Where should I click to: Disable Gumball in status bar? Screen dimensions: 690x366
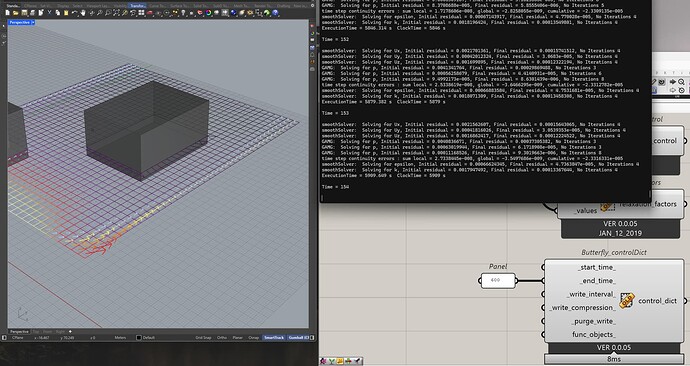(299, 337)
